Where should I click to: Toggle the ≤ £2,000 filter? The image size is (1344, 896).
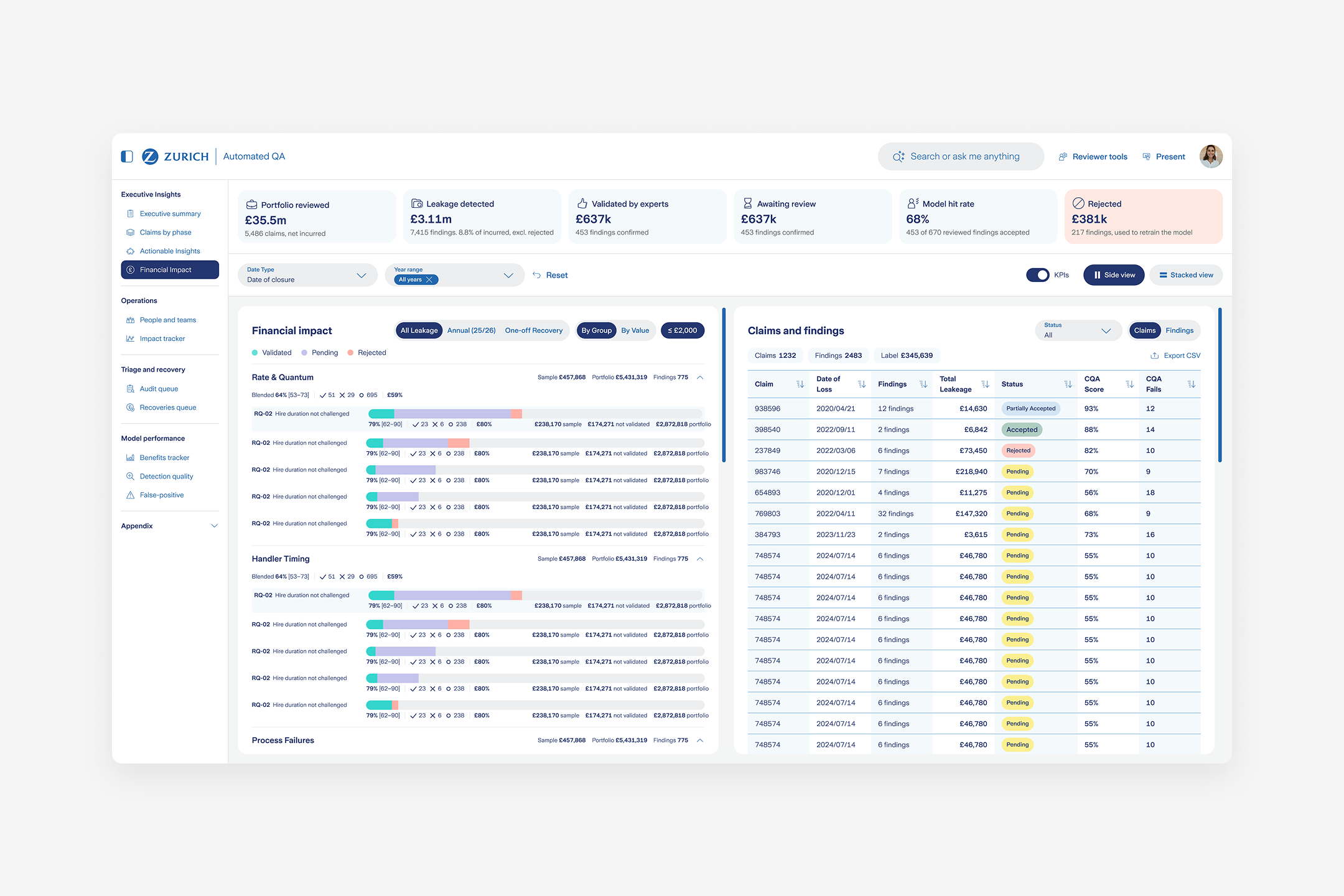pyautogui.click(x=683, y=330)
